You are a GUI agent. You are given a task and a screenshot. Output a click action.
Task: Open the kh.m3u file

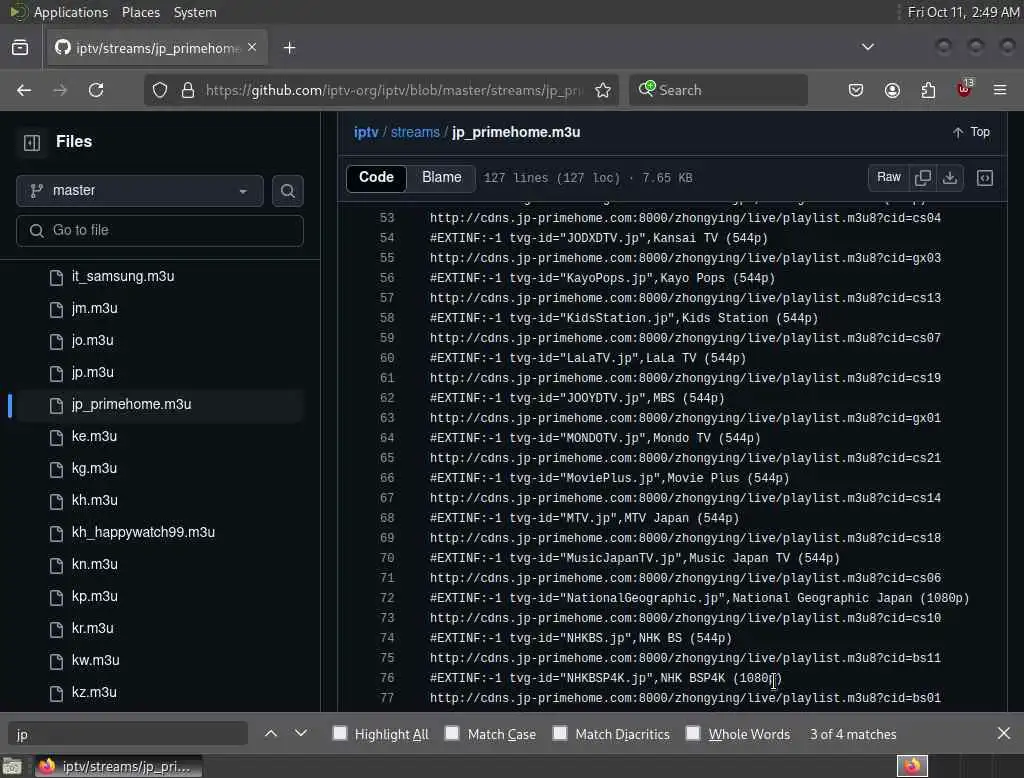95,500
